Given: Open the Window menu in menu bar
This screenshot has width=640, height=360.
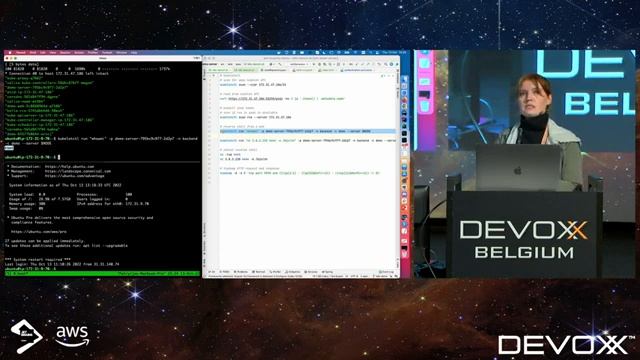Looking at the screenshot, I should pos(121,53).
